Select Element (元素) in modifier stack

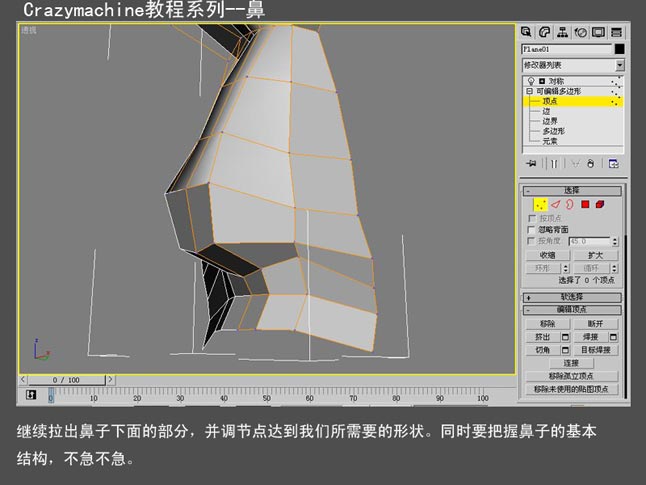[550, 141]
